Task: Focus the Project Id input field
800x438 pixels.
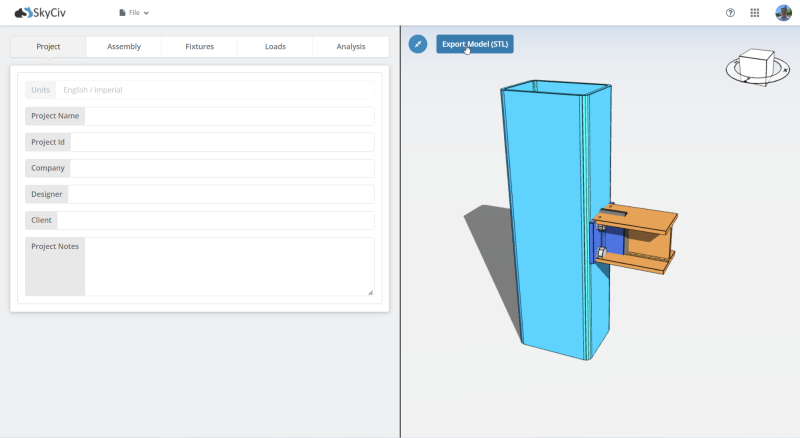Action: 222,142
